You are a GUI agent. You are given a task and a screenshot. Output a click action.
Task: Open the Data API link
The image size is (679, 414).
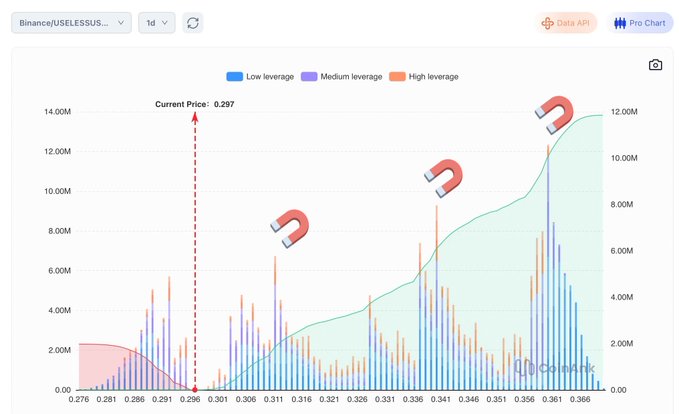coord(566,23)
